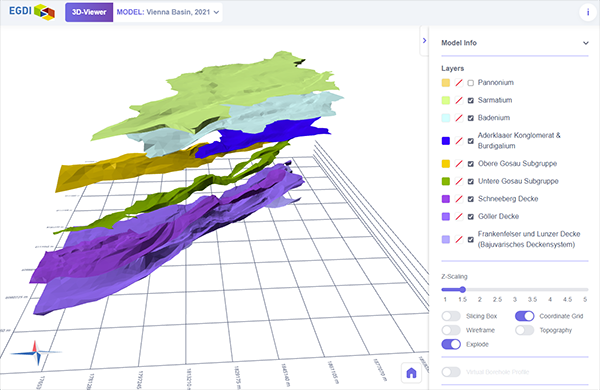The image size is (600, 390).
Task: Uncheck the Schneeberg Decke layer
Action: tap(471, 199)
